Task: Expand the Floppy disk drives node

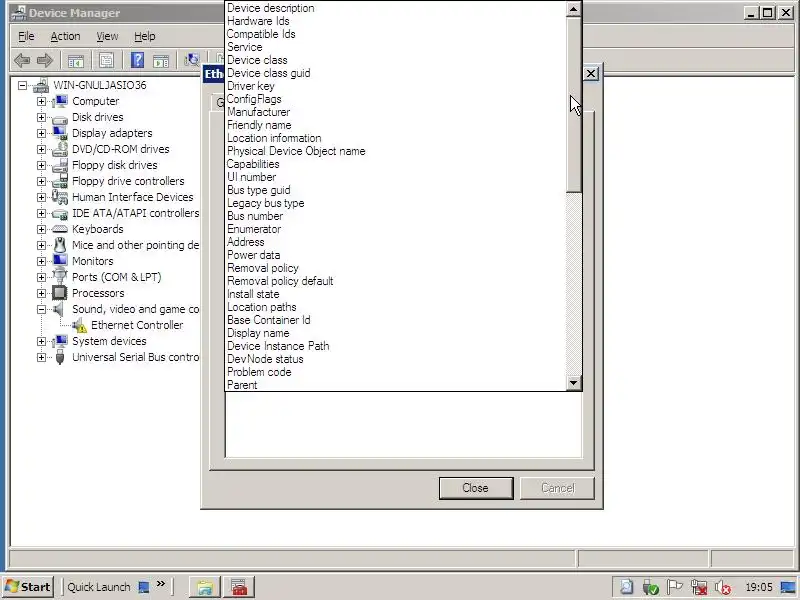Action: (x=41, y=165)
